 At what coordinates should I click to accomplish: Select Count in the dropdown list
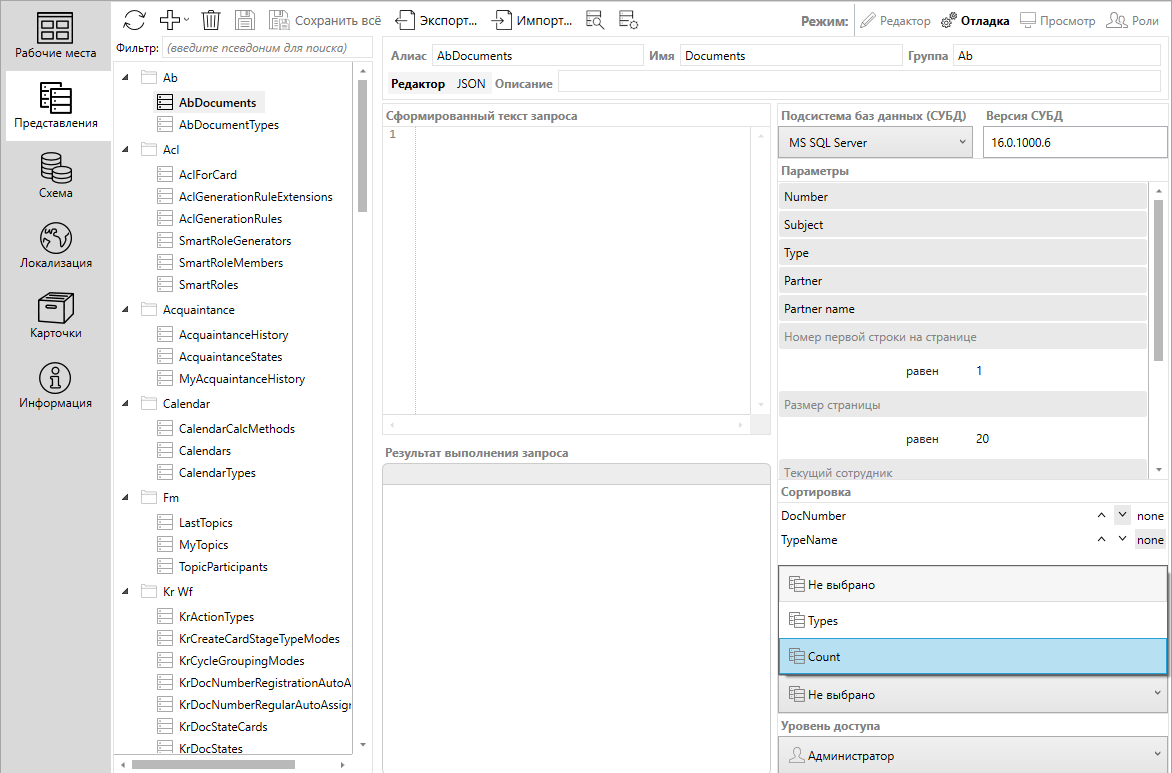tap(972, 657)
